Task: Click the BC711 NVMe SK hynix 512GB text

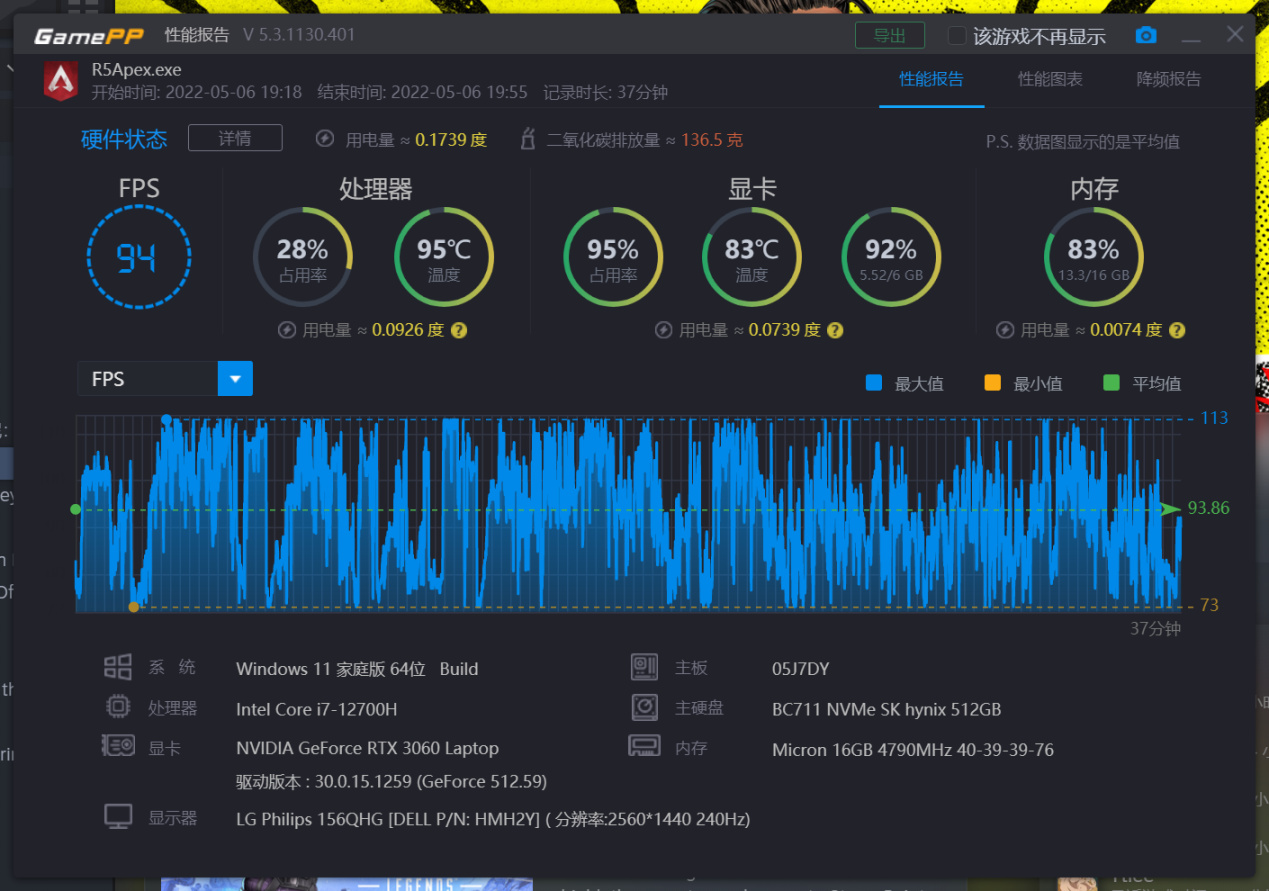Action: [x=886, y=709]
